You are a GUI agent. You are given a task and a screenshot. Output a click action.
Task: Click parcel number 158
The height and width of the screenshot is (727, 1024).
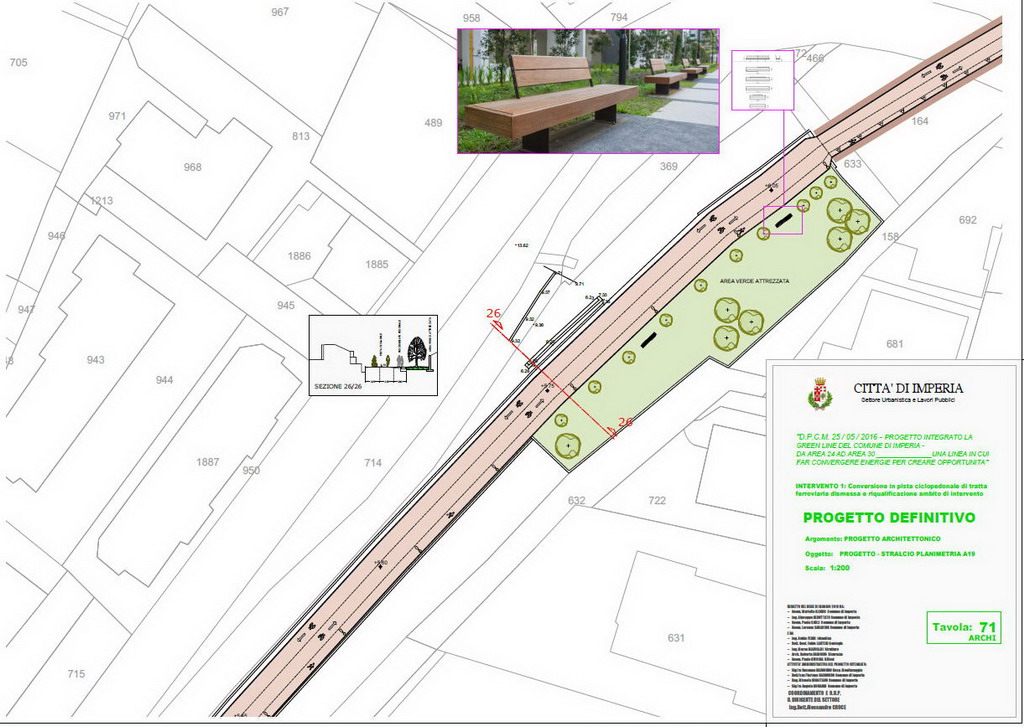[890, 236]
